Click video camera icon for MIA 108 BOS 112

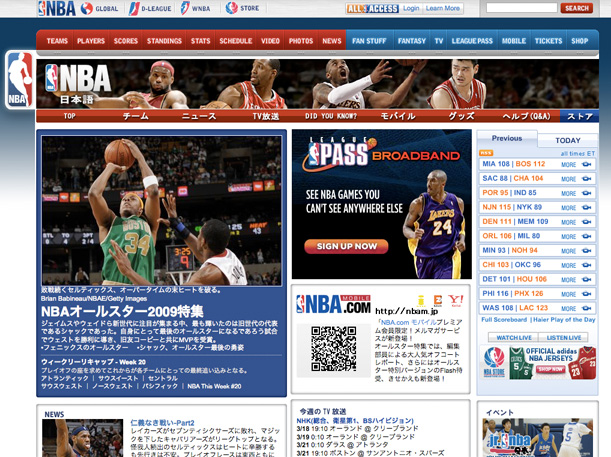586,164
